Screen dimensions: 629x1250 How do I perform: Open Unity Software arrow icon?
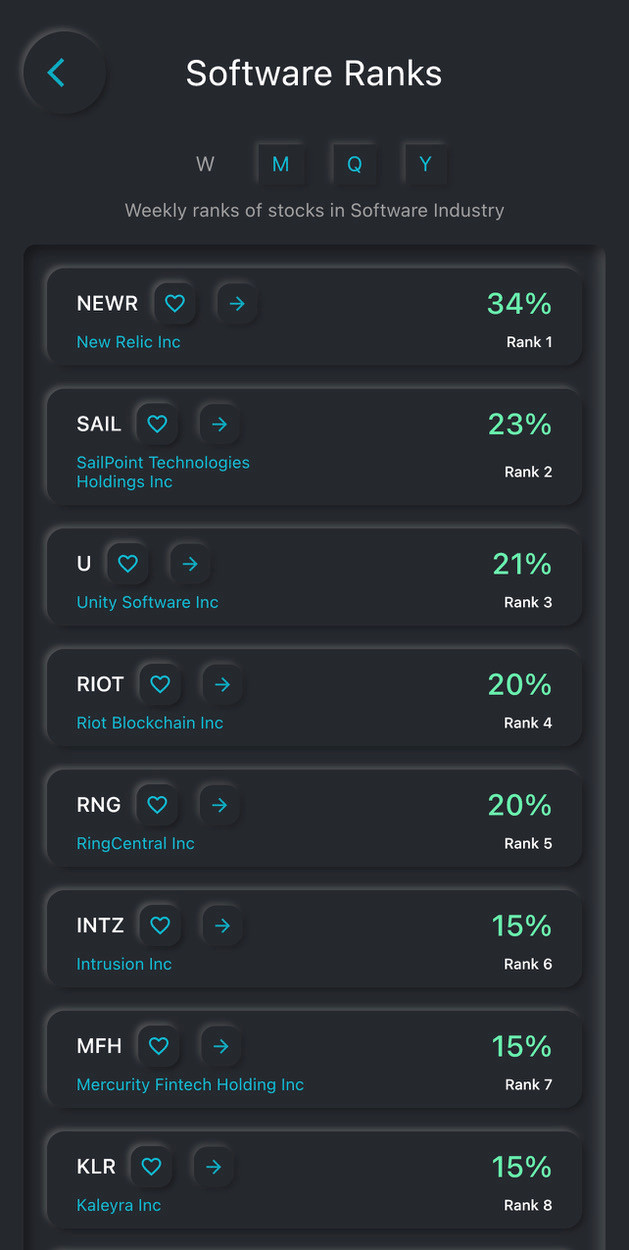pyautogui.click(x=190, y=564)
